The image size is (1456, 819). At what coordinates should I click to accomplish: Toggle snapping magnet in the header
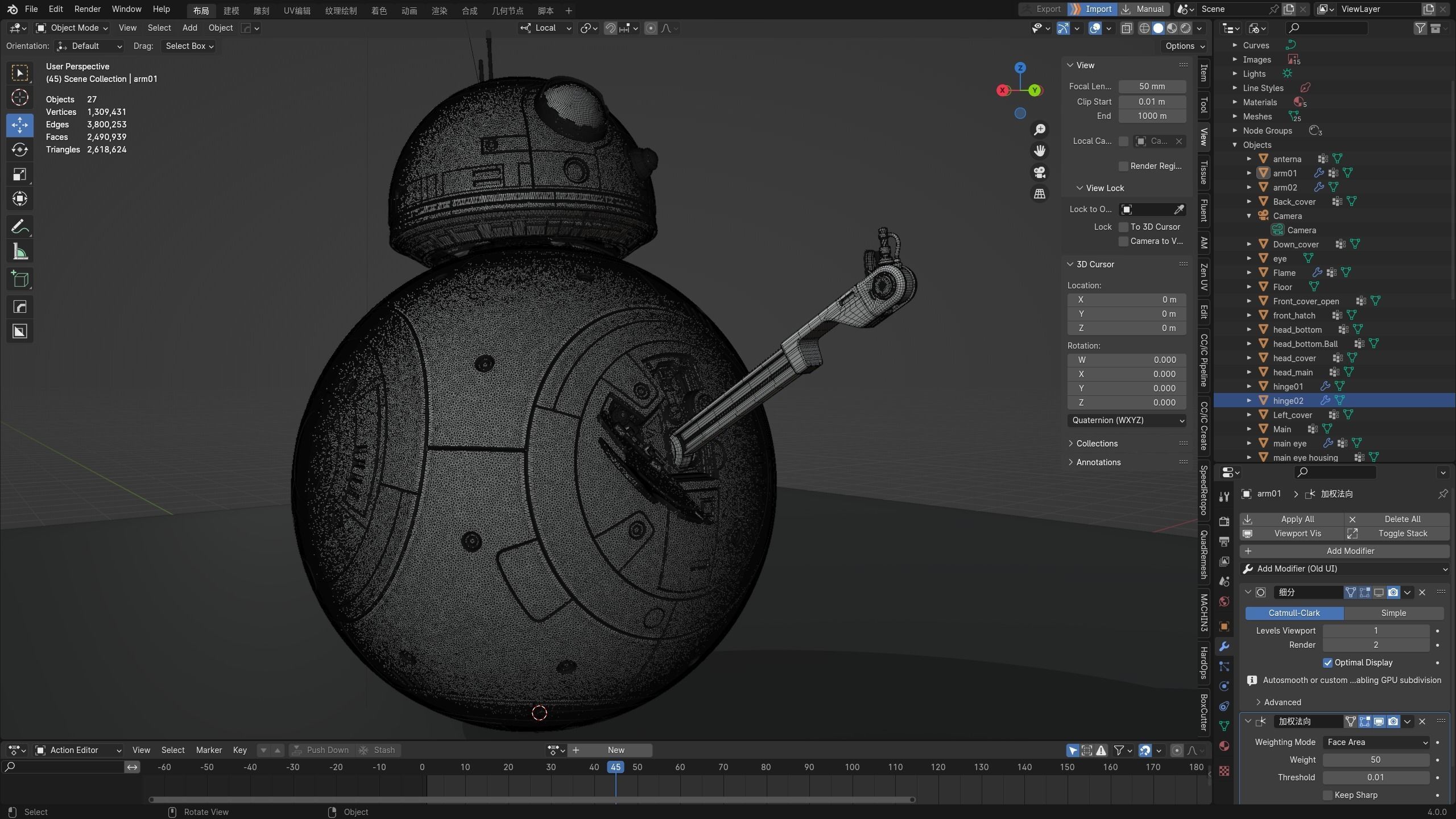click(610, 28)
